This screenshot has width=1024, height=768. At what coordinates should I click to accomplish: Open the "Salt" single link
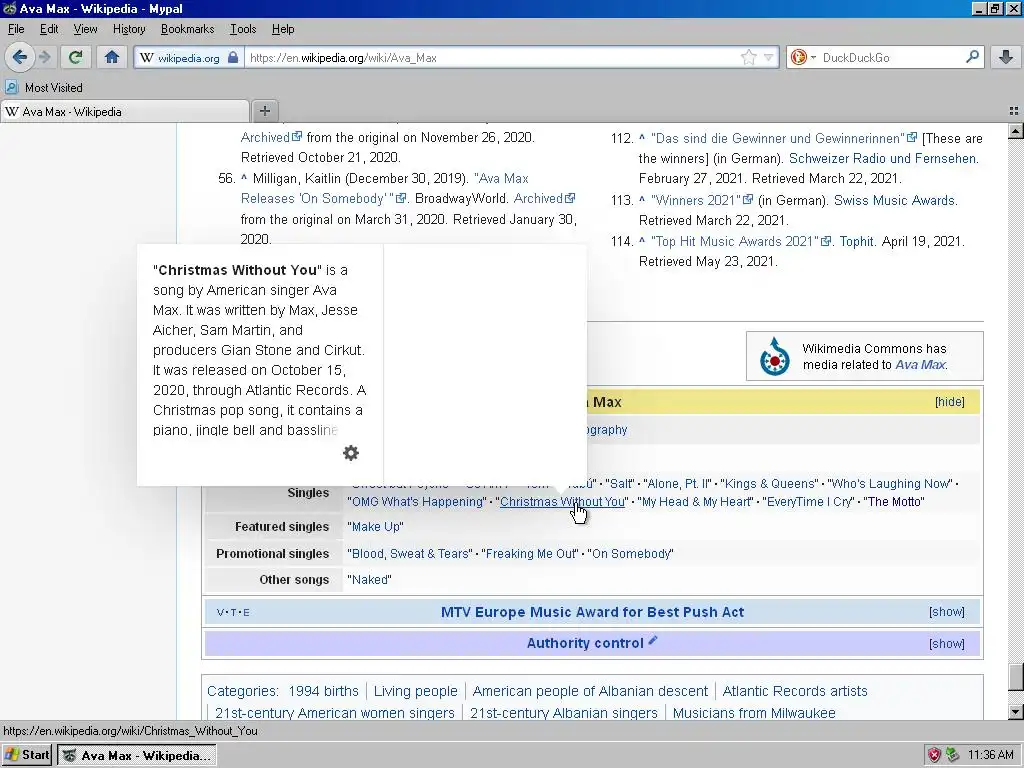620,483
